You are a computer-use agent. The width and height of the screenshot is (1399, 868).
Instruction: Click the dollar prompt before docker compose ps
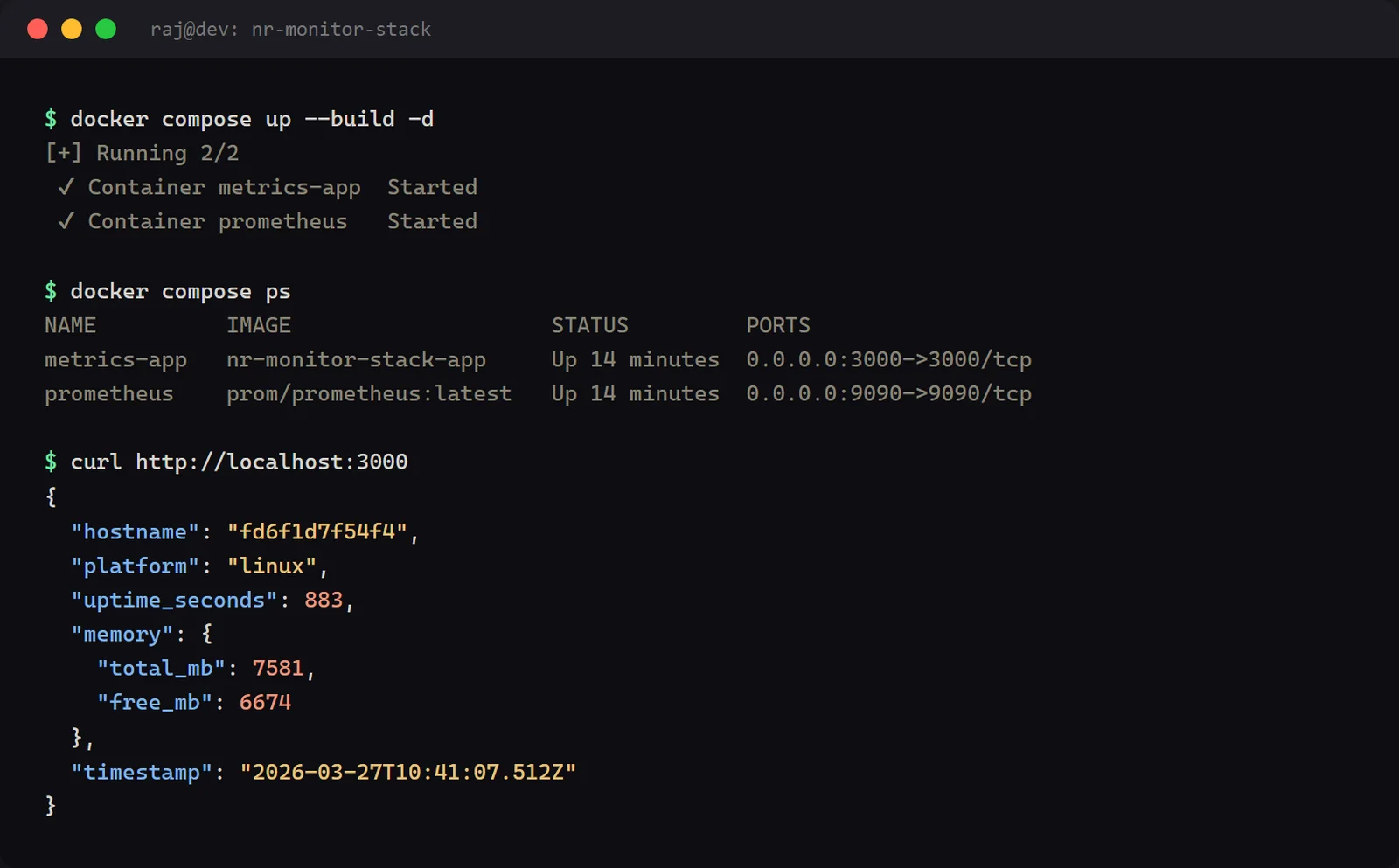click(x=51, y=291)
